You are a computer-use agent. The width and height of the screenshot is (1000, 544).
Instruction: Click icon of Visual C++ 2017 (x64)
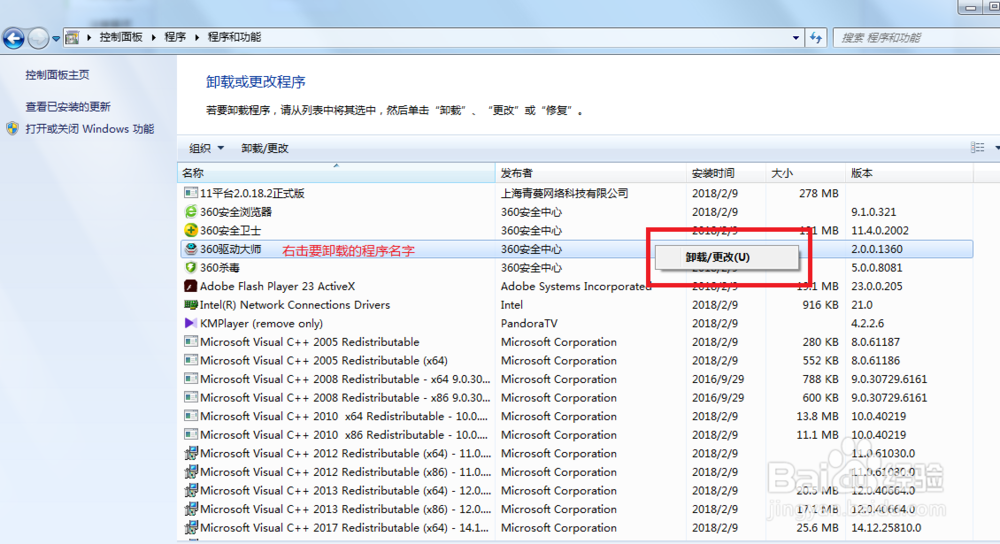190,527
